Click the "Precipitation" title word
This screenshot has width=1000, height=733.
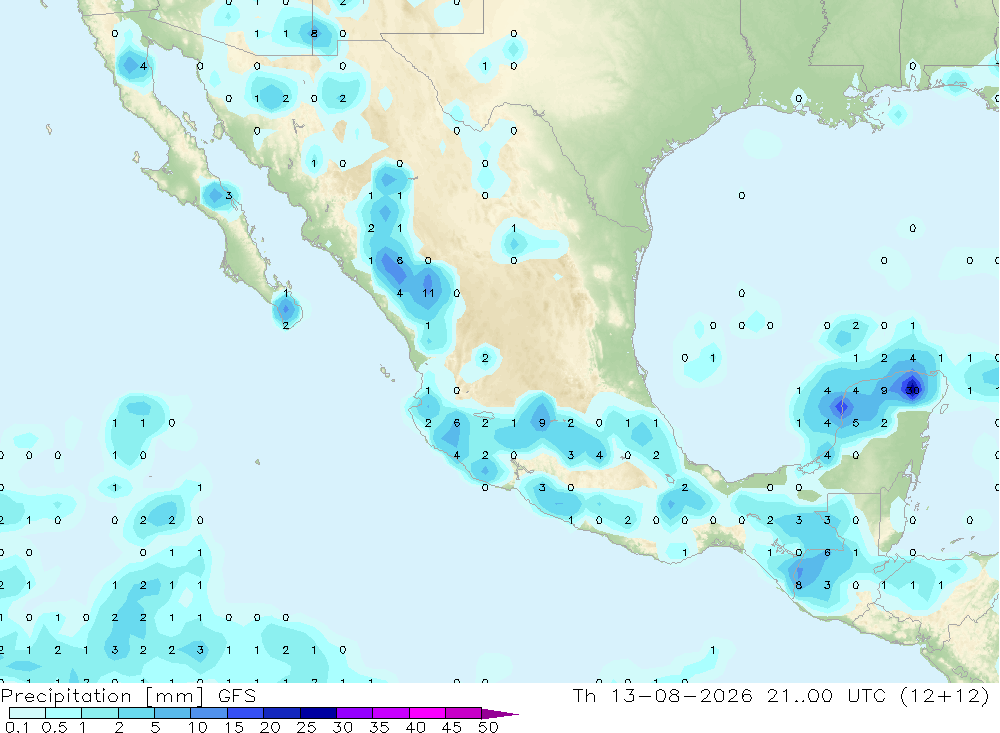[x=66, y=696]
